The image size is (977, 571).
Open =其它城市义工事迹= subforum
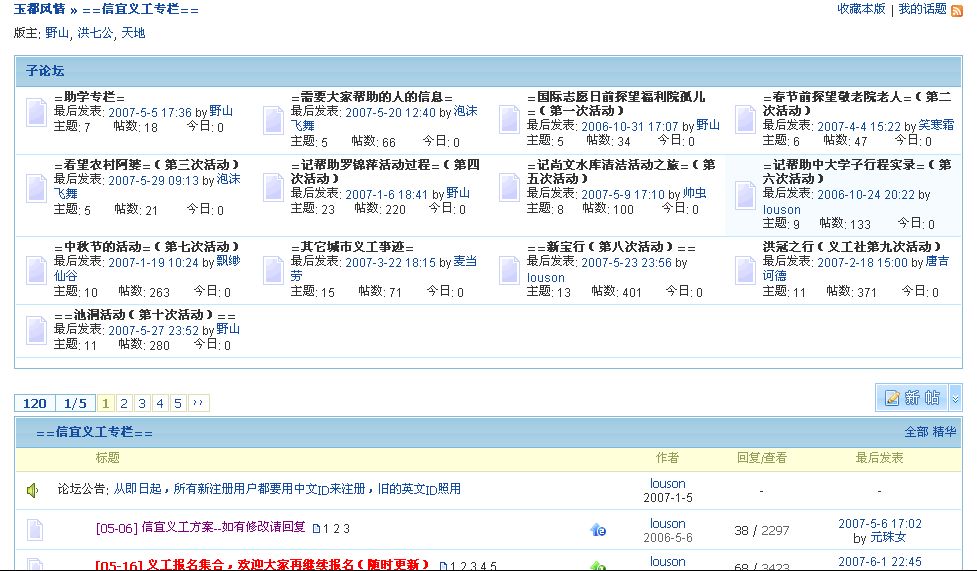[352, 247]
